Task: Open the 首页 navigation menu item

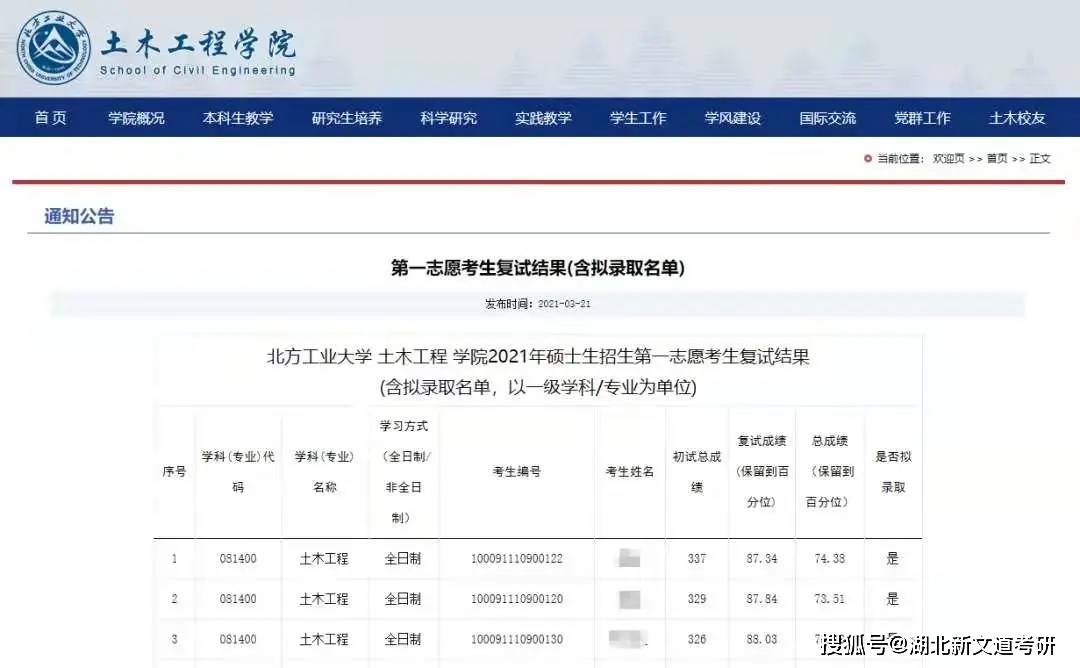Action: (x=50, y=118)
